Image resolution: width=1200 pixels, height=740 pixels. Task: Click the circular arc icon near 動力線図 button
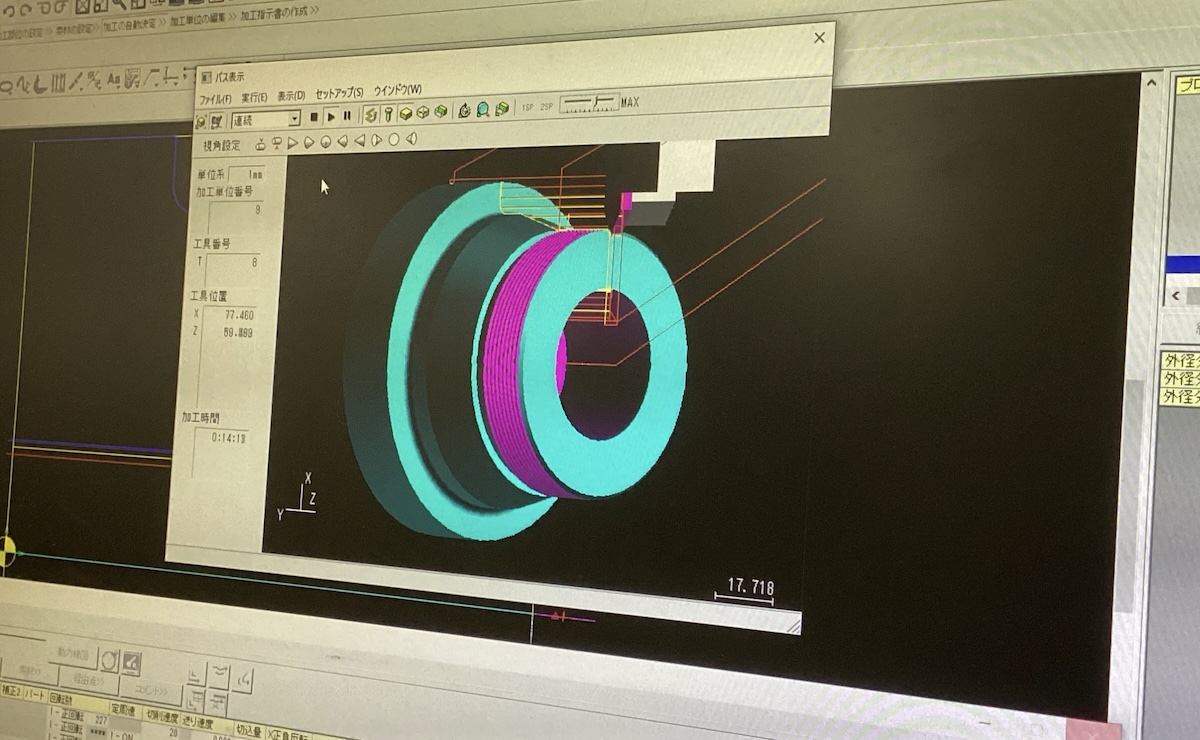coord(109,661)
